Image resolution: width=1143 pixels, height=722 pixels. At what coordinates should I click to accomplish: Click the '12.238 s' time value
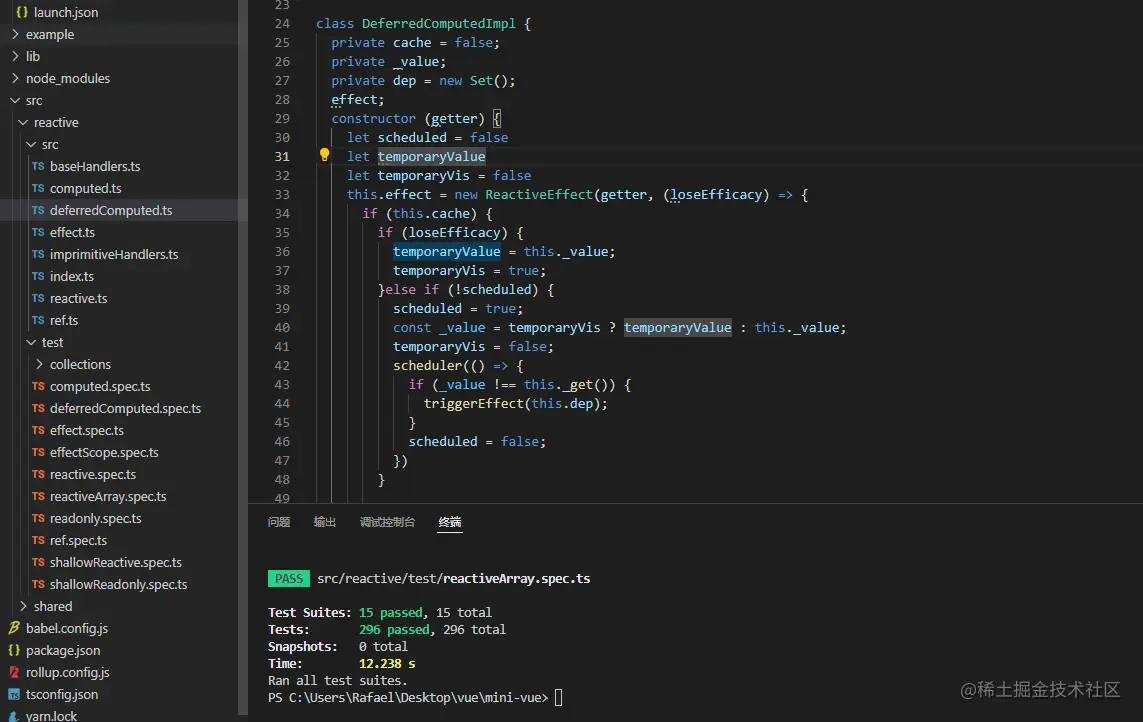click(x=386, y=664)
